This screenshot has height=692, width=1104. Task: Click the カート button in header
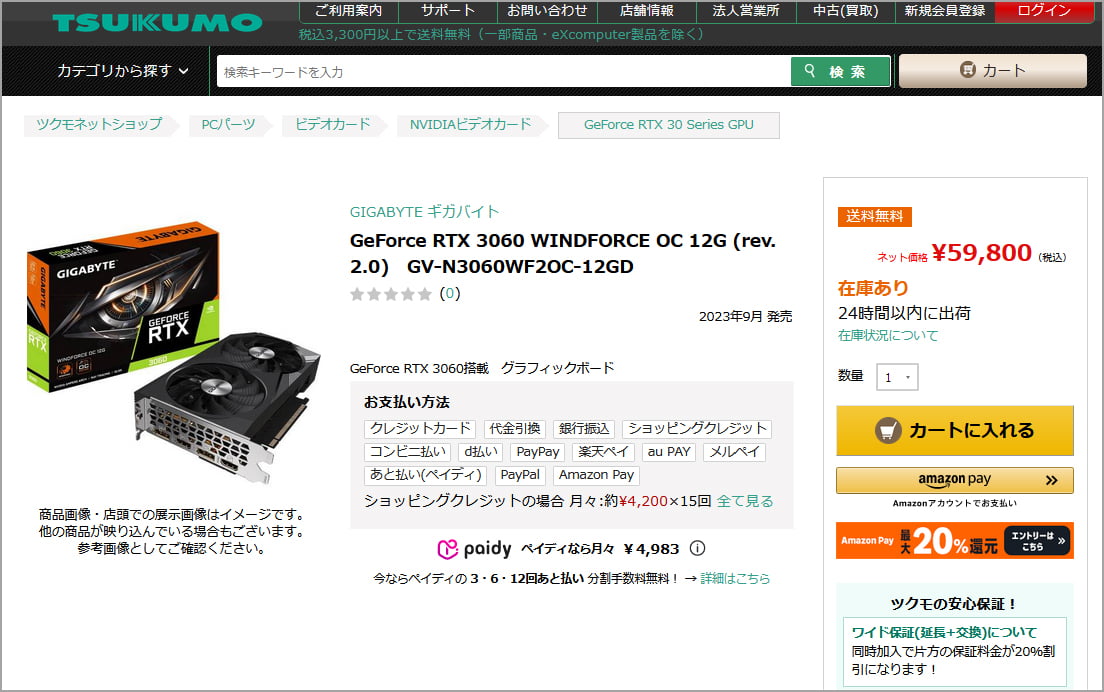pyautogui.click(x=993, y=70)
